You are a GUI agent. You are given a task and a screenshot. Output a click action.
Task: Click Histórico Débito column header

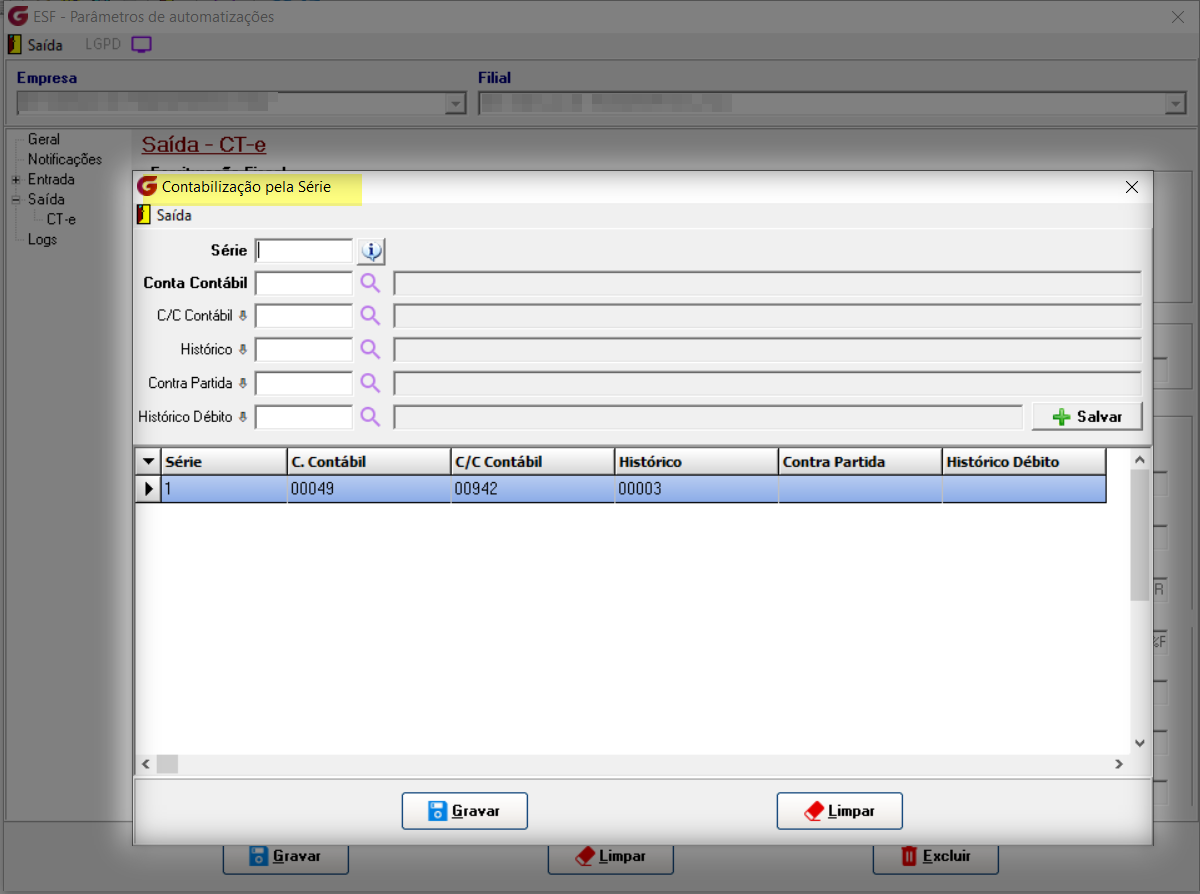[x=1024, y=461]
